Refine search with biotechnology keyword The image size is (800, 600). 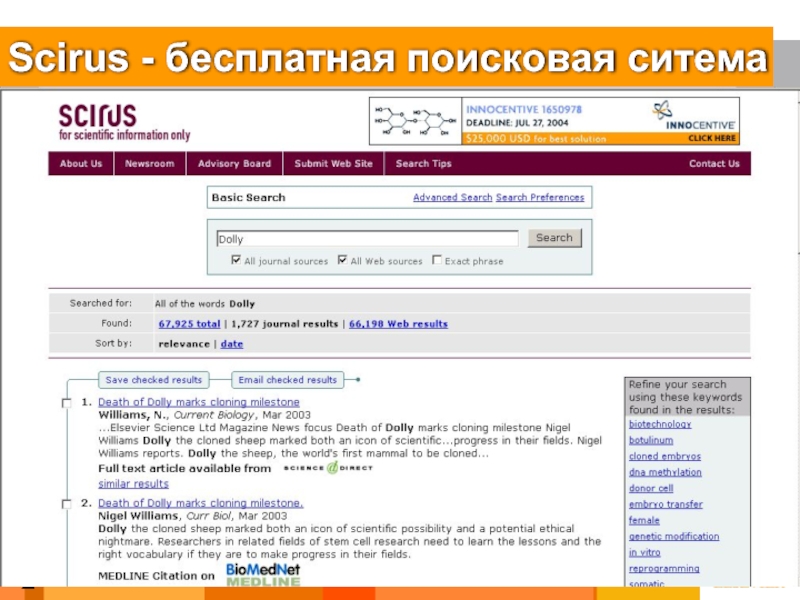pyautogui.click(x=660, y=424)
